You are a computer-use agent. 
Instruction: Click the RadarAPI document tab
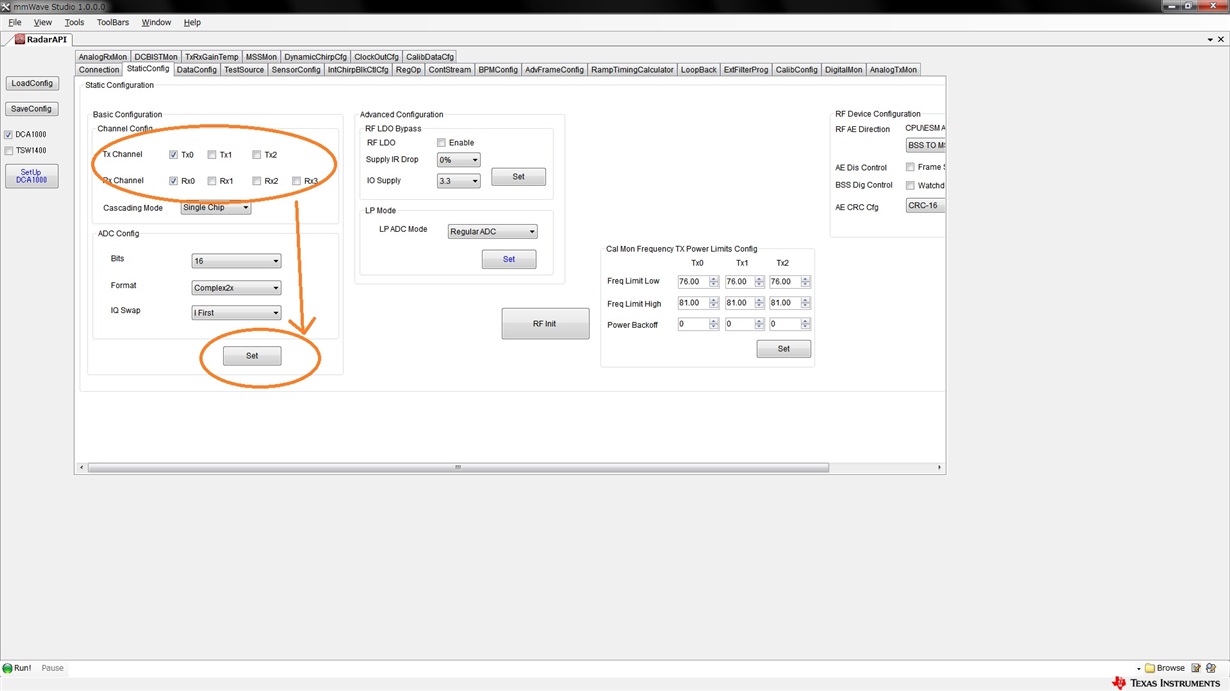[40, 40]
